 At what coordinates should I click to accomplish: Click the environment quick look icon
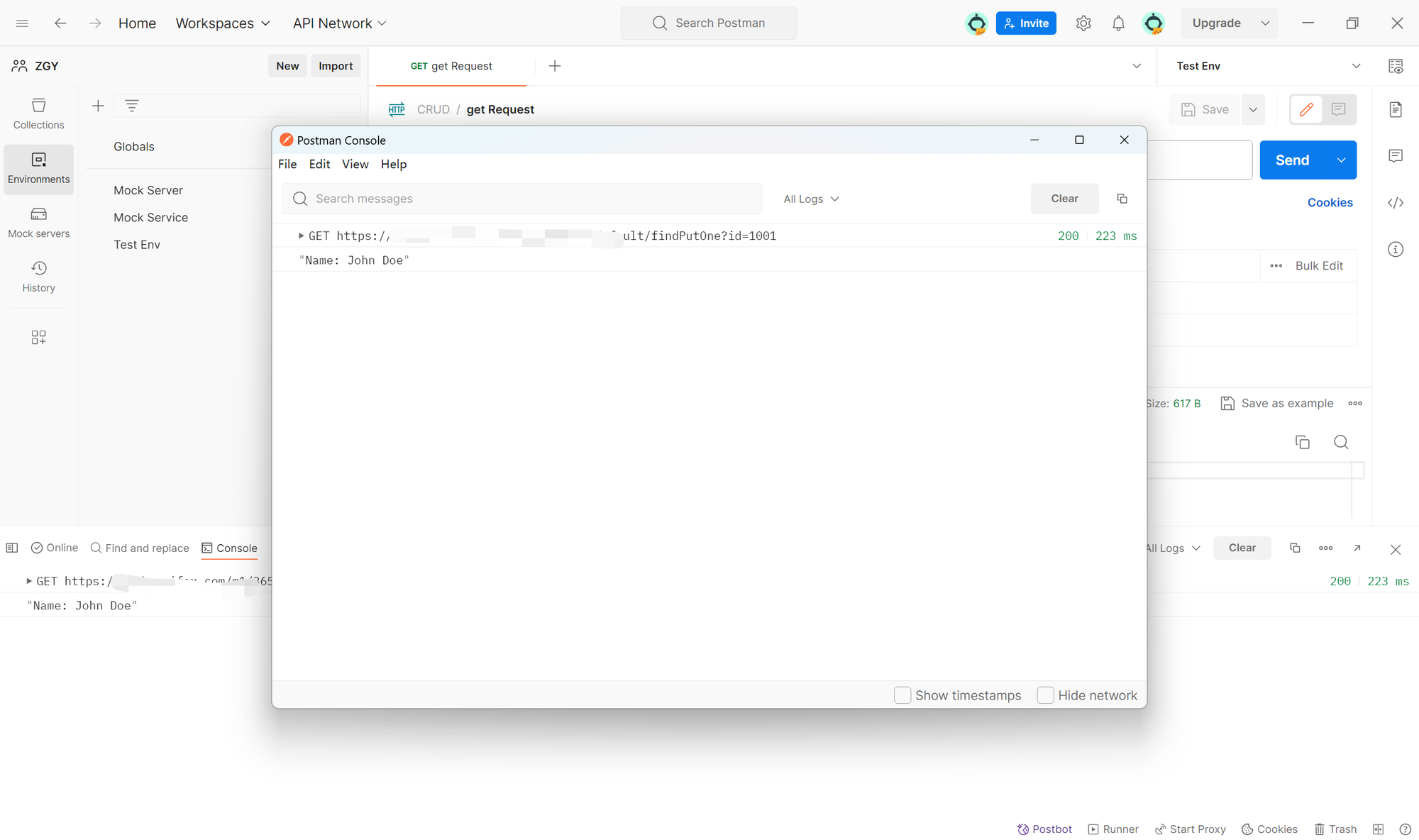1396,66
